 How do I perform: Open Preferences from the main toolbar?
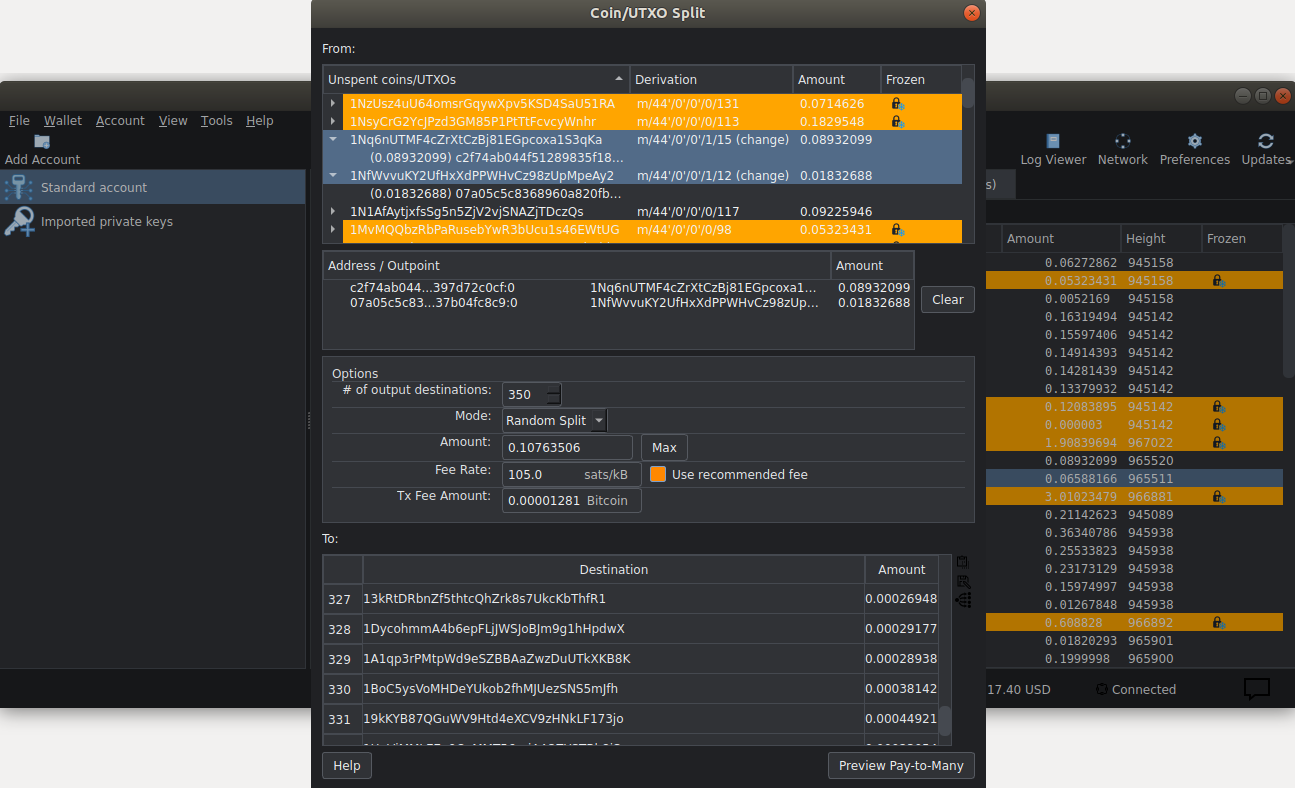click(1194, 141)
